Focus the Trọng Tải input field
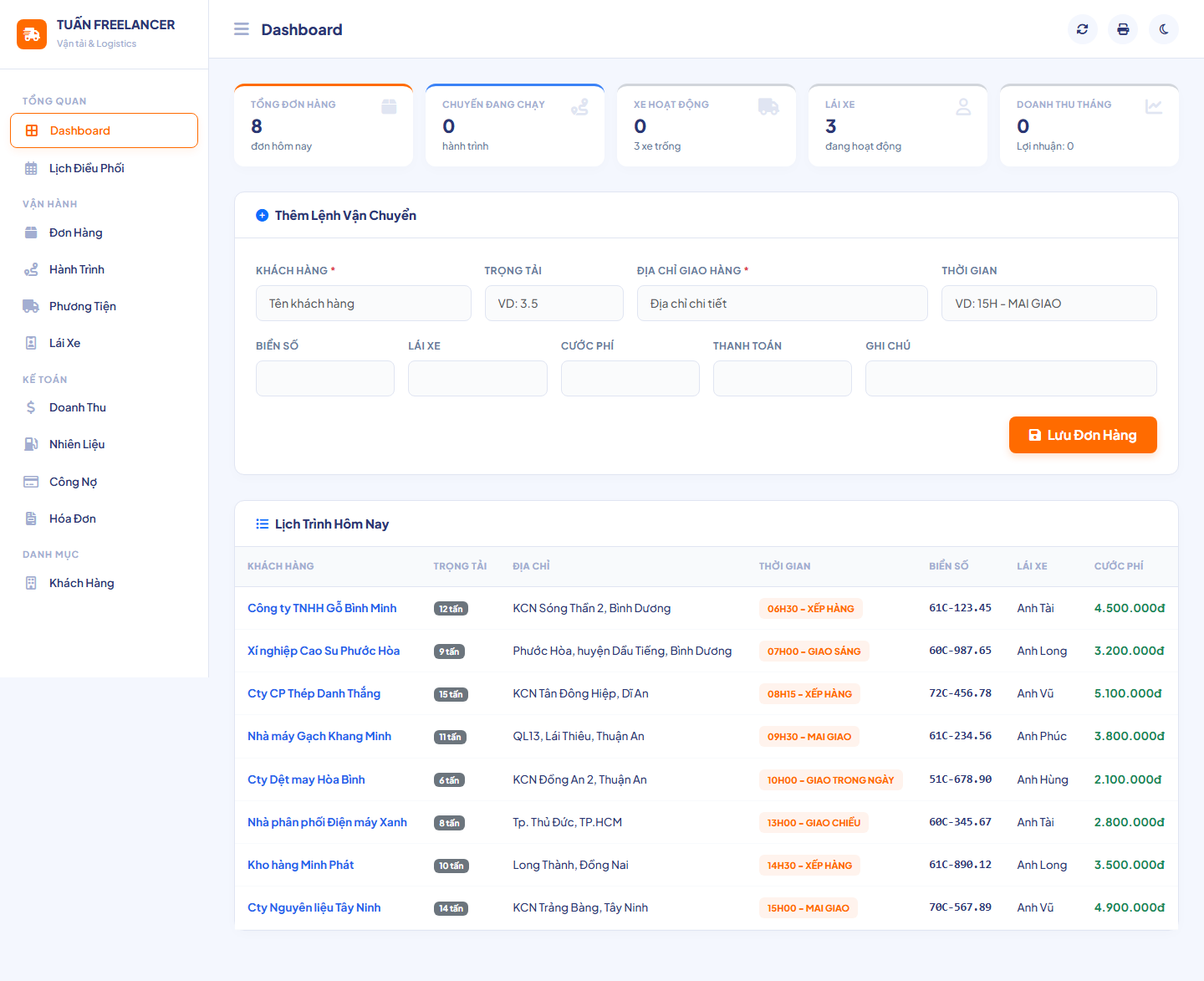 [554, 304]
